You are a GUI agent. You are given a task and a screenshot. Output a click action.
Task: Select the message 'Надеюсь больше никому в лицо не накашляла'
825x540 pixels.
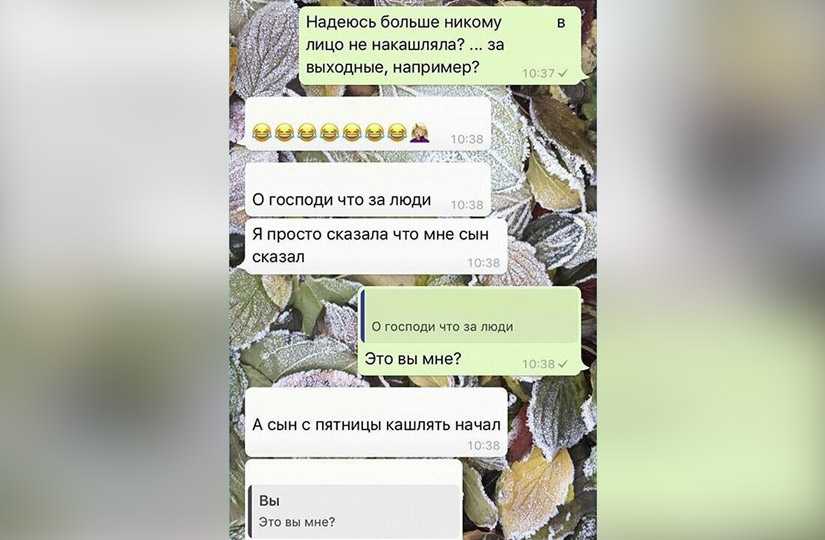click(x=440, y=45)
